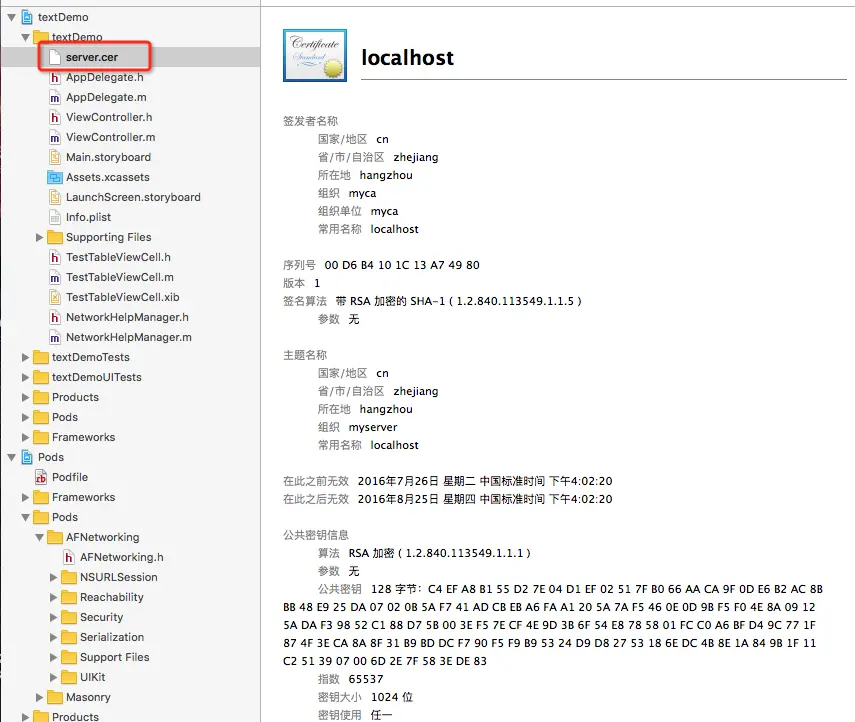Open Info.plist in the navigator

pos(130,218)
